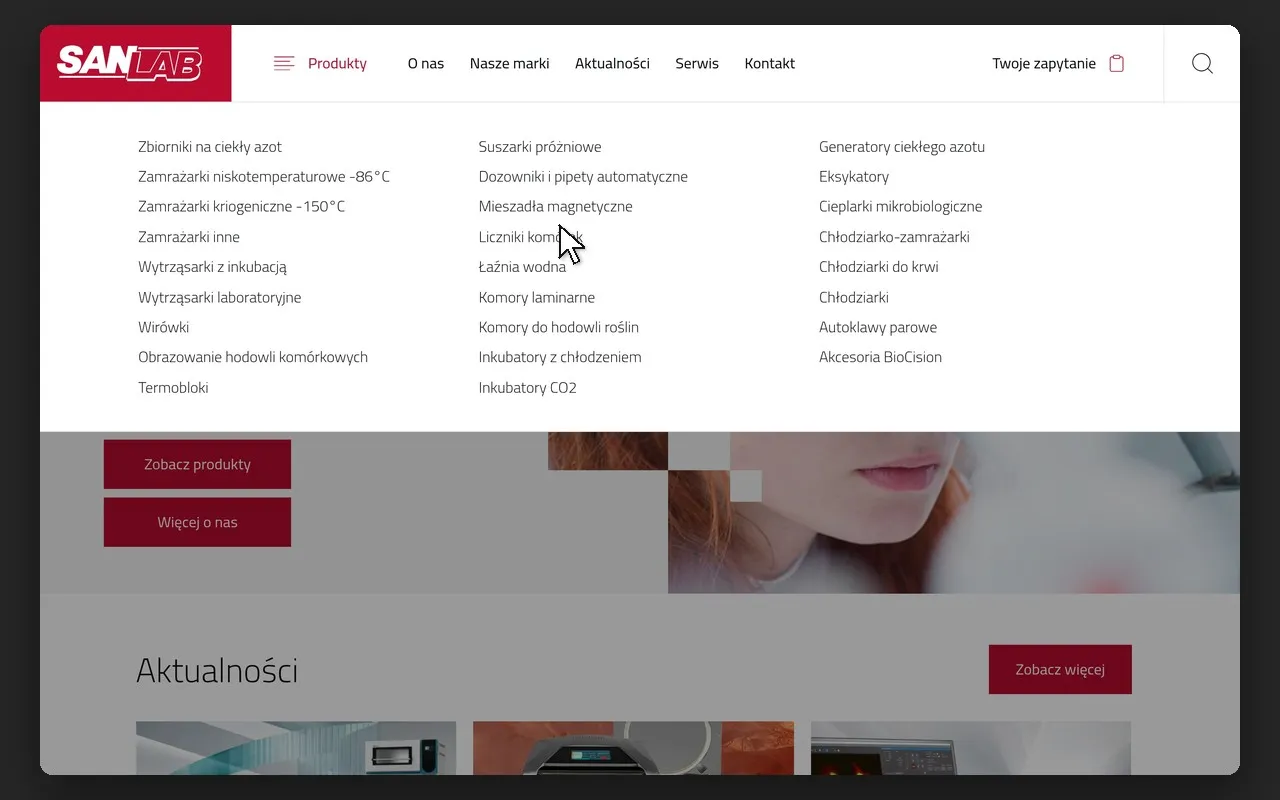Screen dimensions: 1280x800
Task: Open Nasze marki menu item
Action: pos(510,63)
